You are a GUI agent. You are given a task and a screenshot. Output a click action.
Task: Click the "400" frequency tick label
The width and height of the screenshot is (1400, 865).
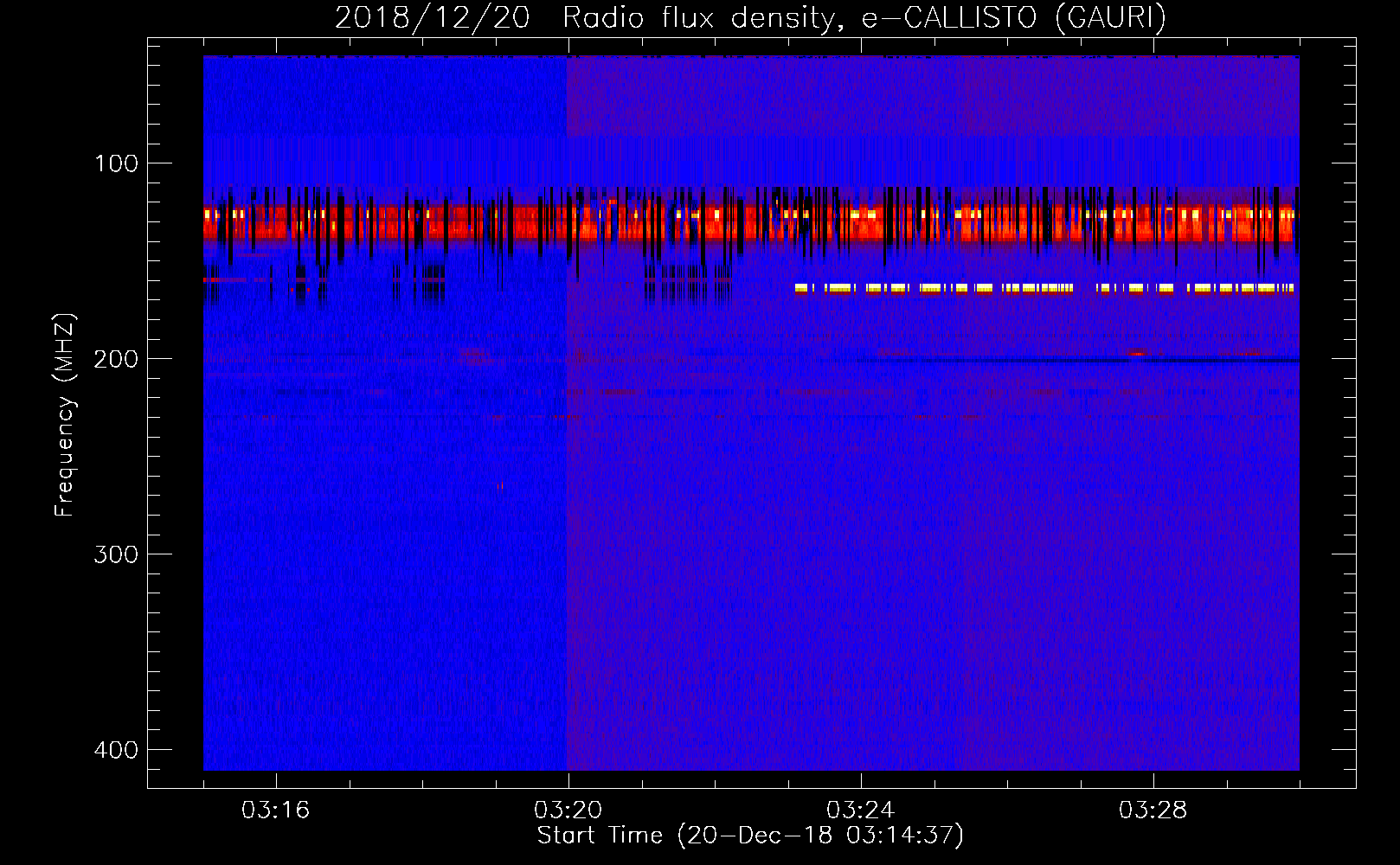click(116, 750)
